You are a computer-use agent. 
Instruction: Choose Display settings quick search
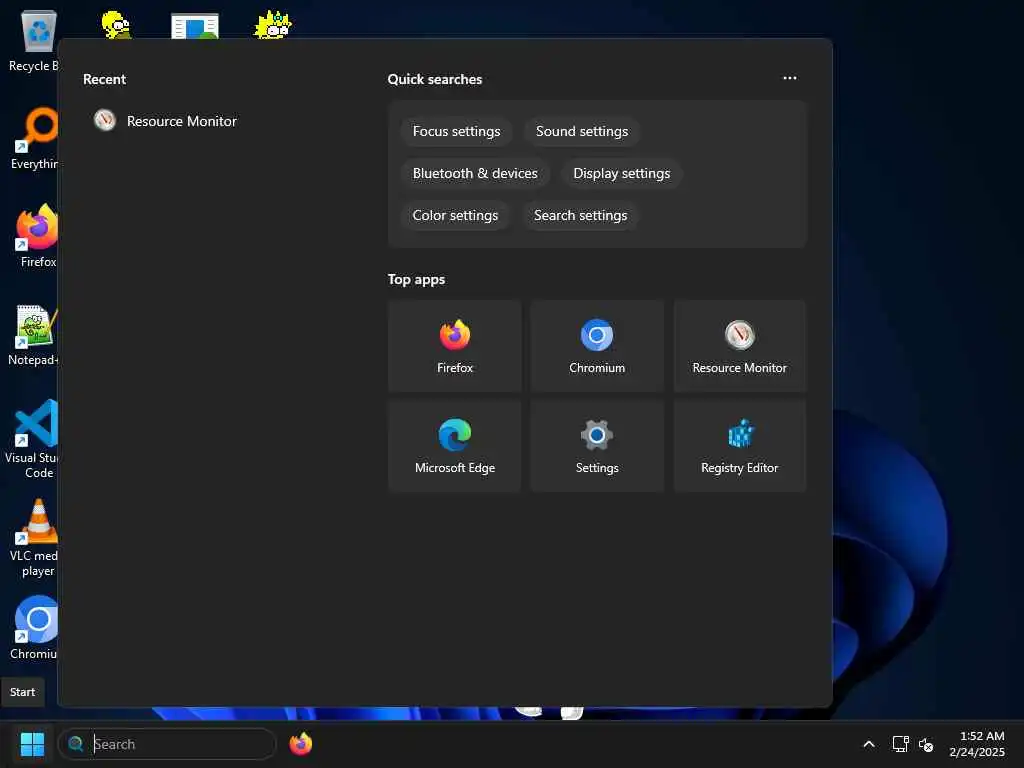pos(622,173)
